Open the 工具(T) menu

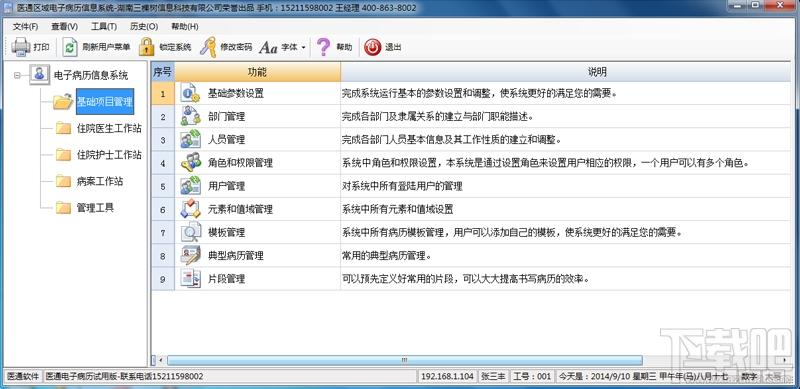pos(104,27)
